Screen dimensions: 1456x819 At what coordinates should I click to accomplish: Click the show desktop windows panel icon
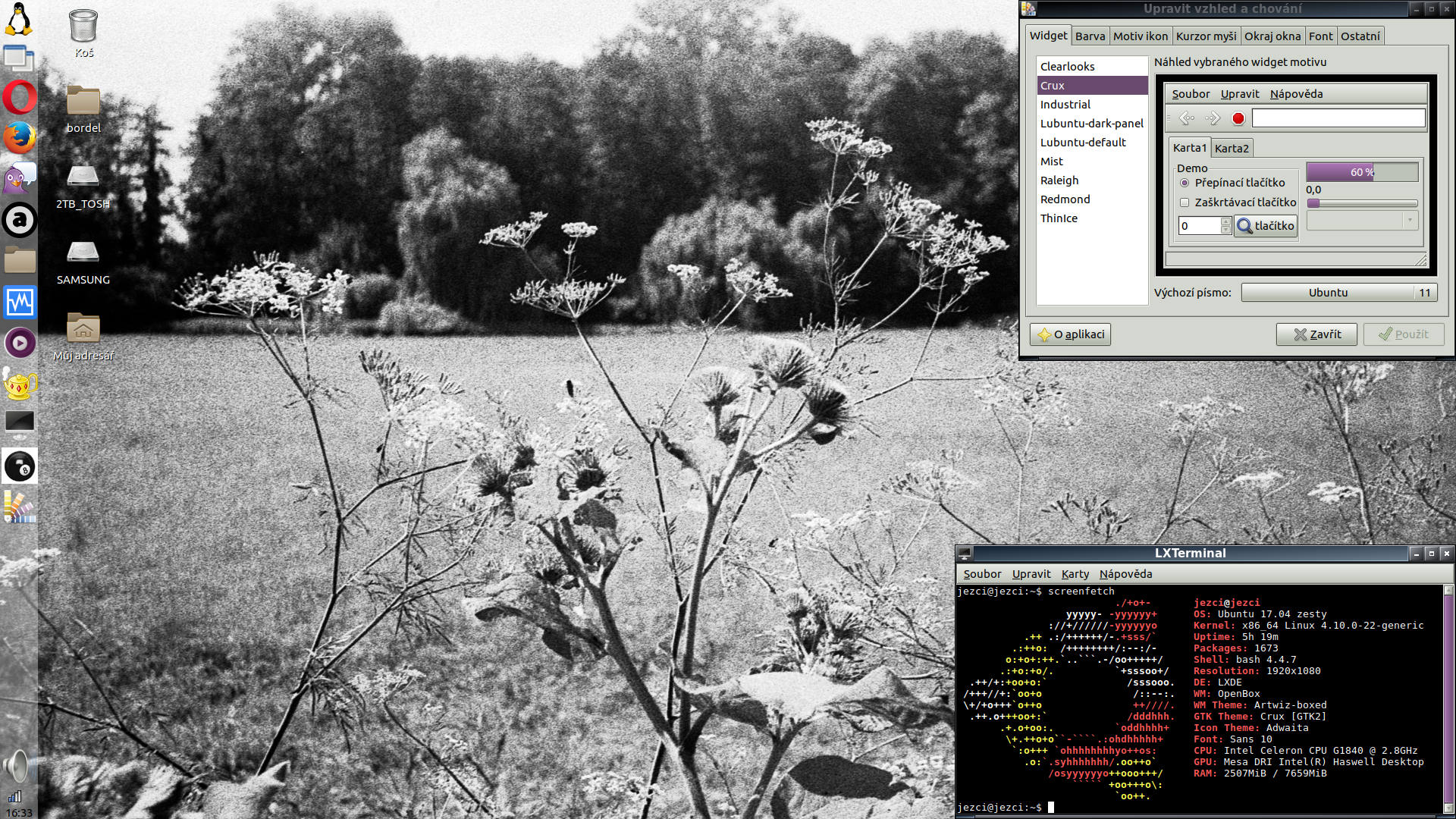[x=19, y=58]
